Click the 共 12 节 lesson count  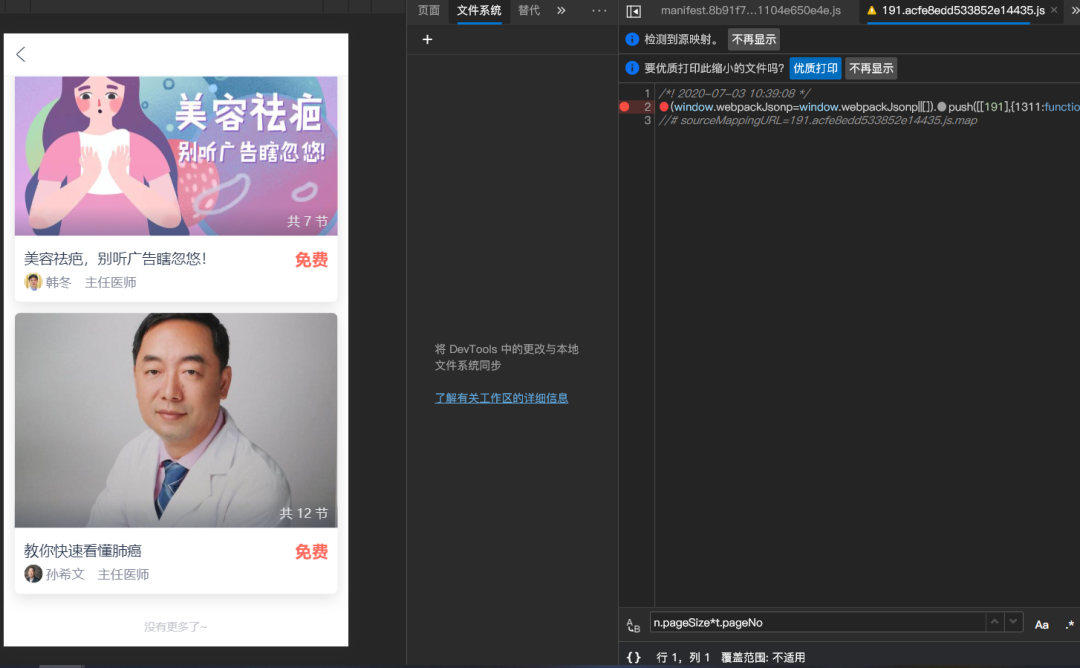pos(304,513)
